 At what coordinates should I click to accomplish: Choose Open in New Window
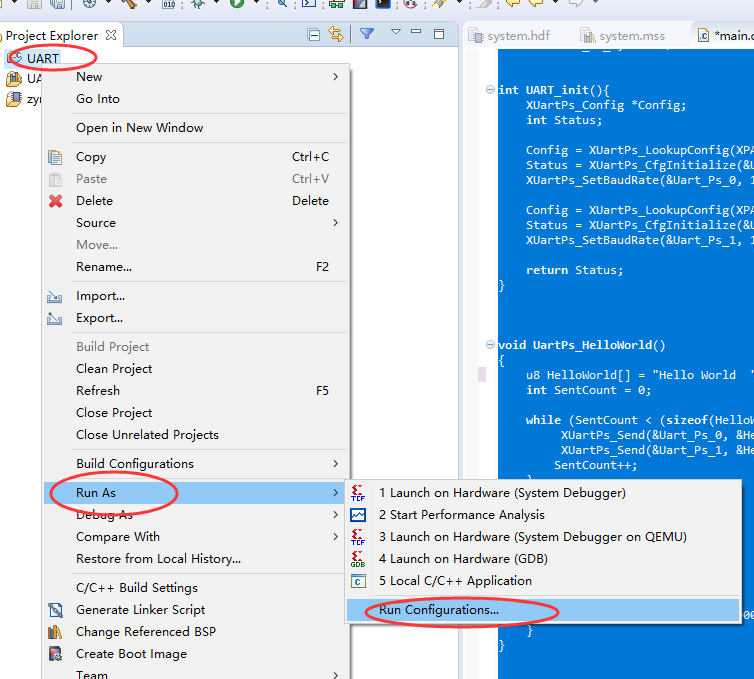coord(139,128)
